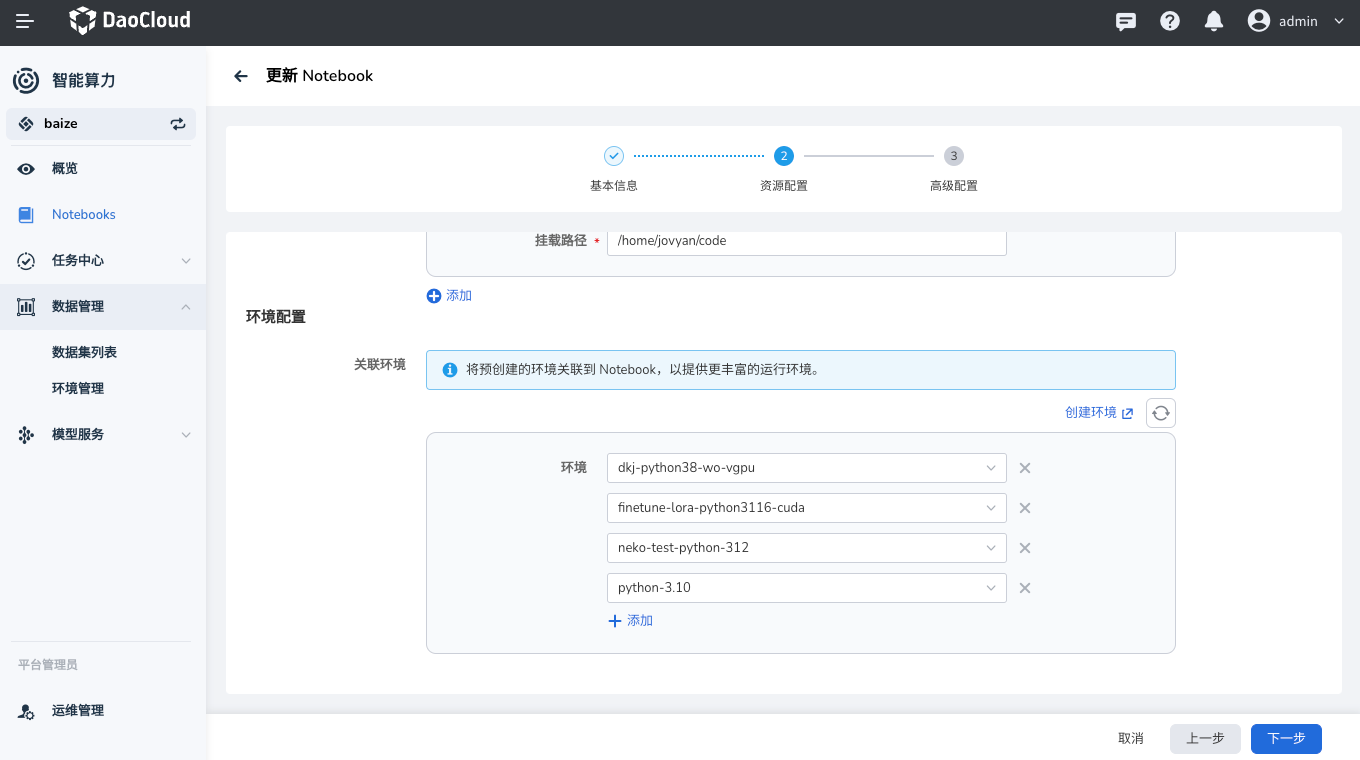The image size is (1360, 760).
Task: Open the notifications bell icon
Action: (x=1214, y=21)
